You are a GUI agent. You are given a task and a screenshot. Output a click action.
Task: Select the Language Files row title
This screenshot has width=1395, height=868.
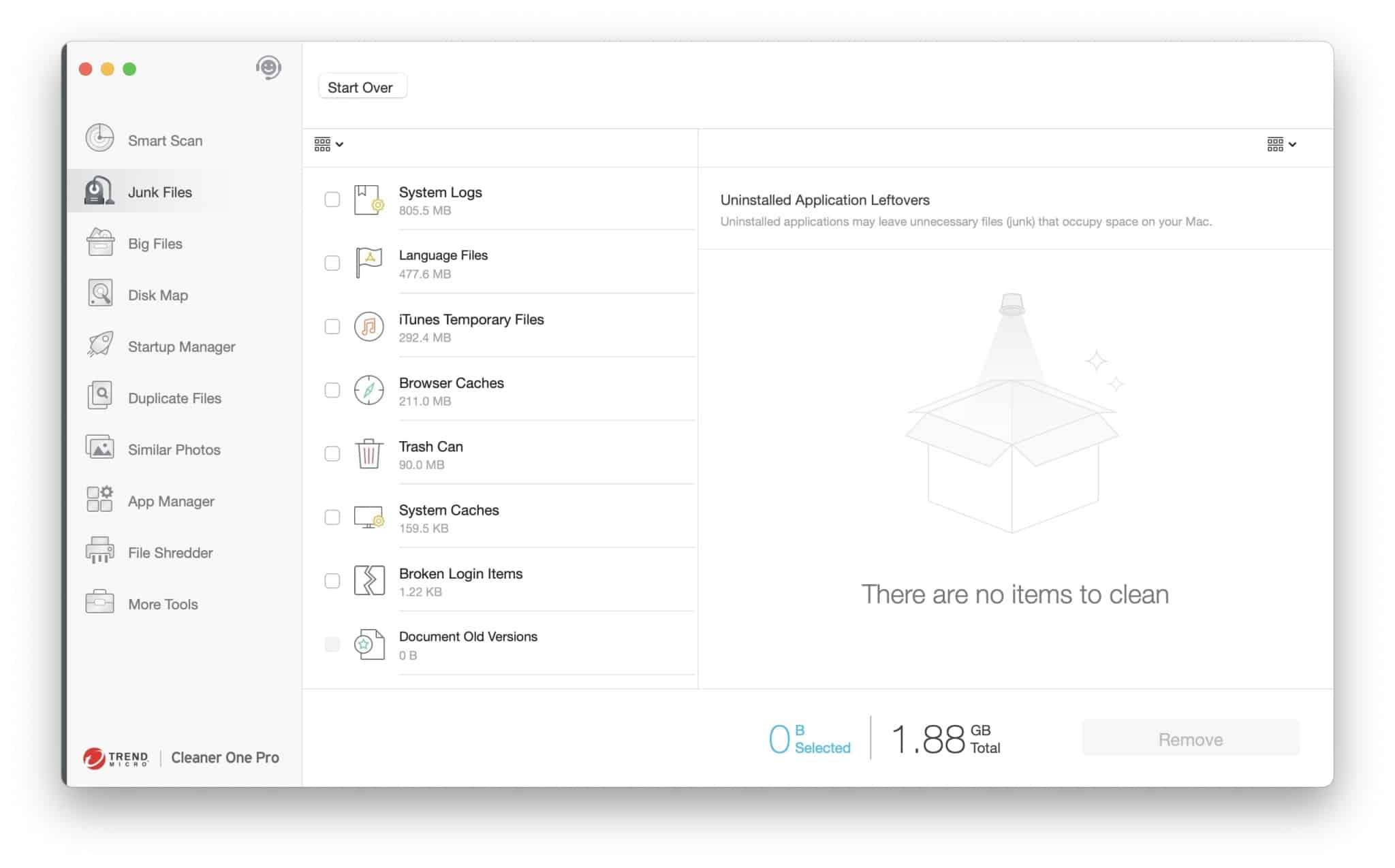443,255
